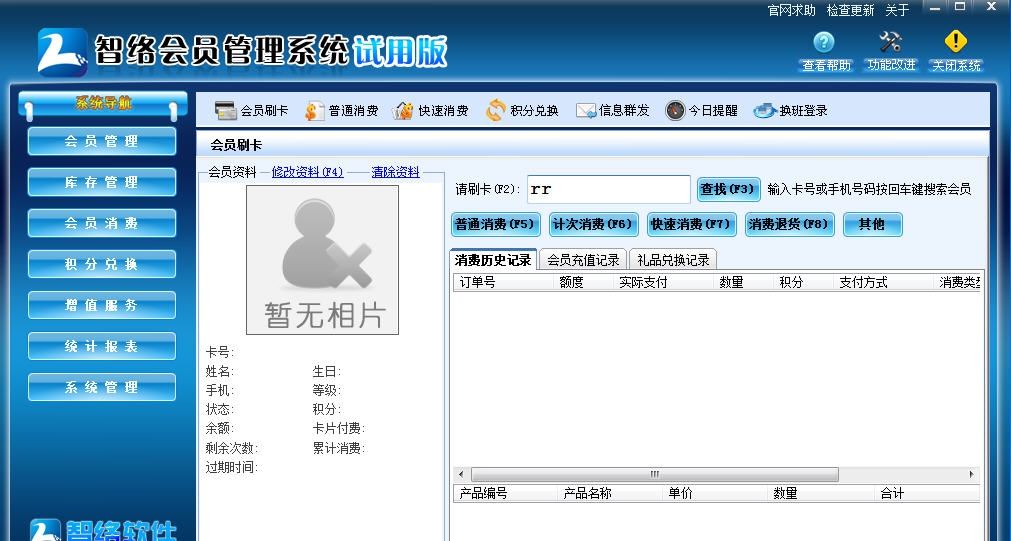Screen dimensions: 1011x541
Task: Click the 产品名称 column header
Action: [x=610, y=493]
